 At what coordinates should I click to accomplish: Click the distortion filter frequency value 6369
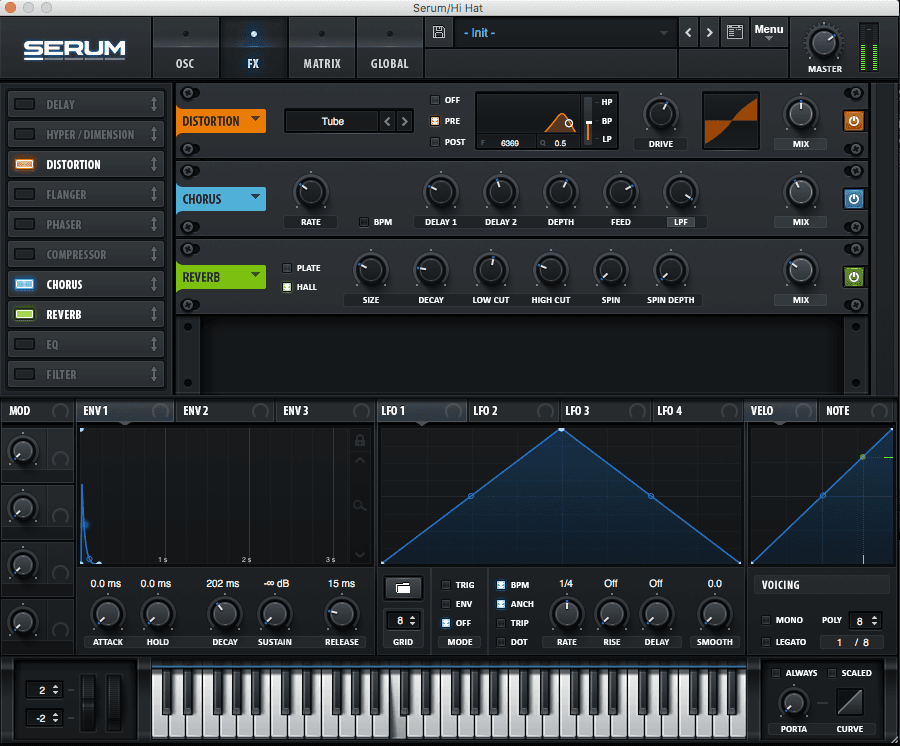(x=510, y=143)
